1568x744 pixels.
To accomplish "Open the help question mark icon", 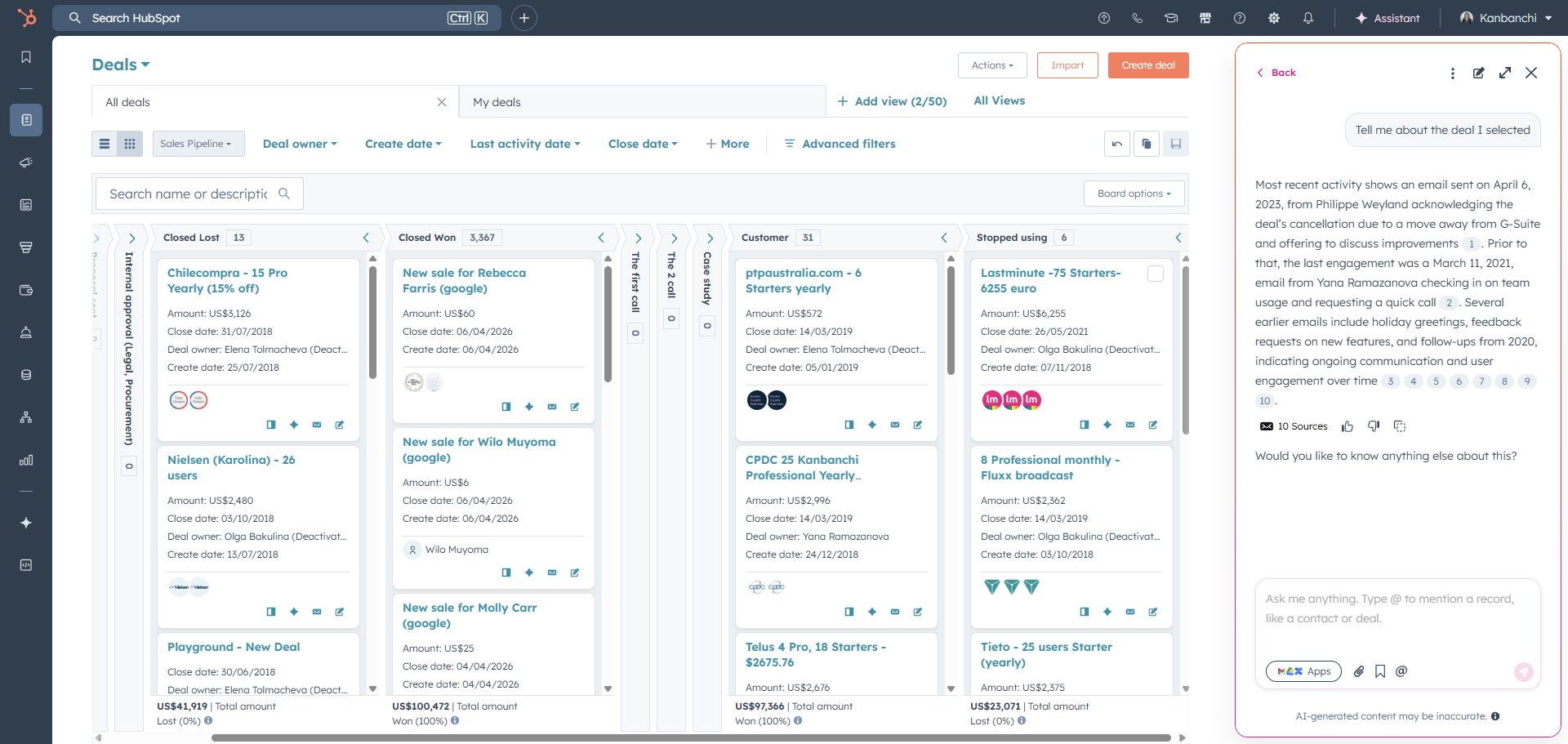I will [x=1239, y=18].
